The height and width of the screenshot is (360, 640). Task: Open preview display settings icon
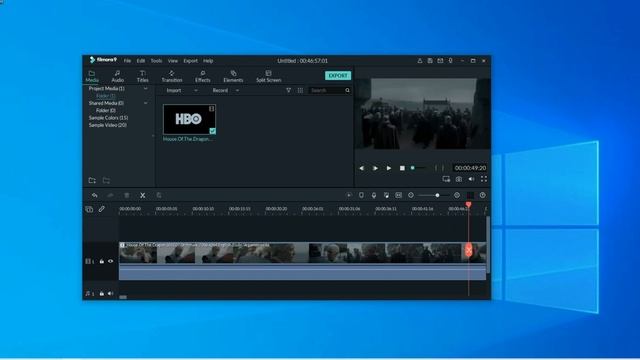(x=446, y=179)
